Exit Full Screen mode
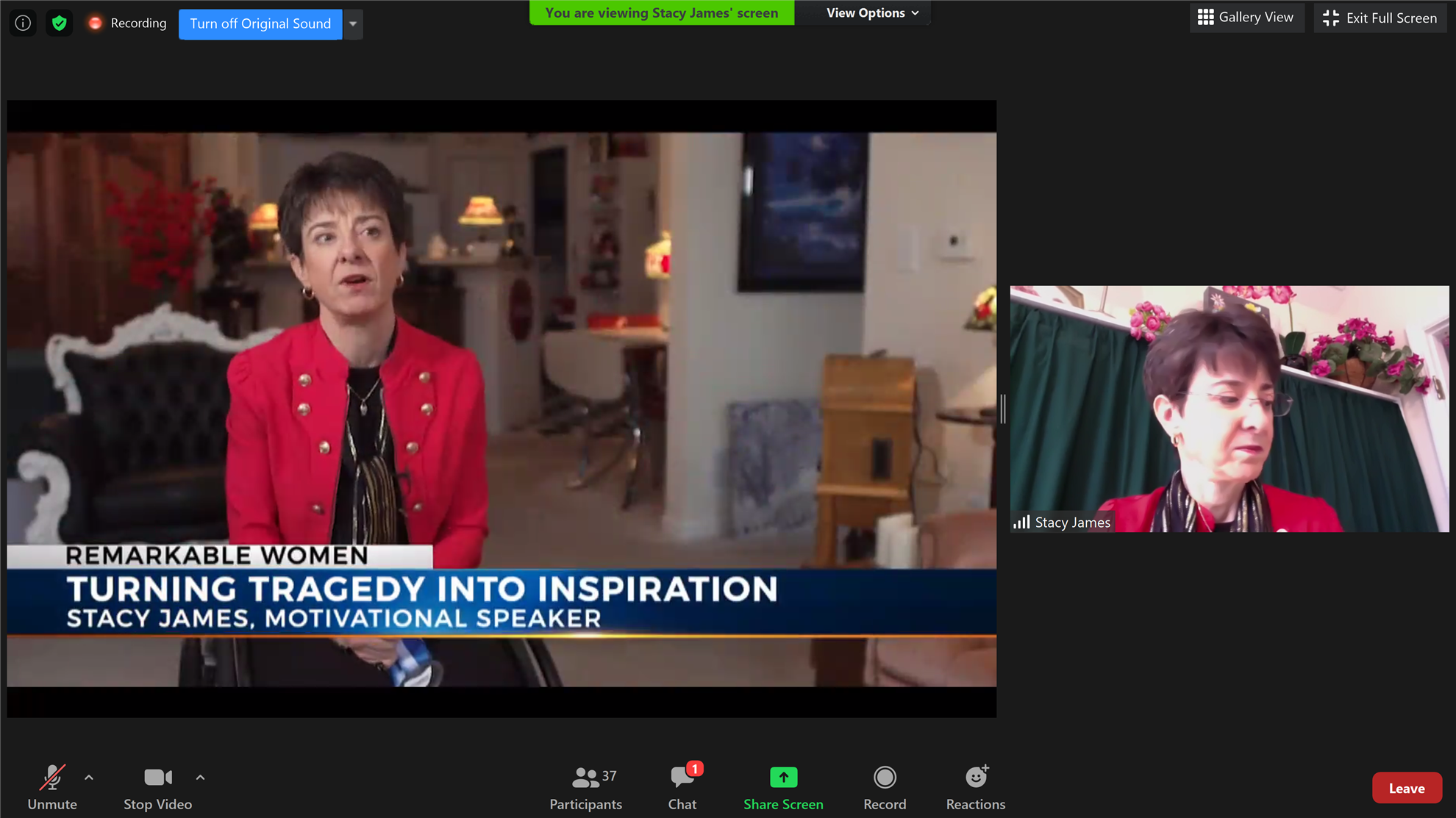 pos(1380,18)
